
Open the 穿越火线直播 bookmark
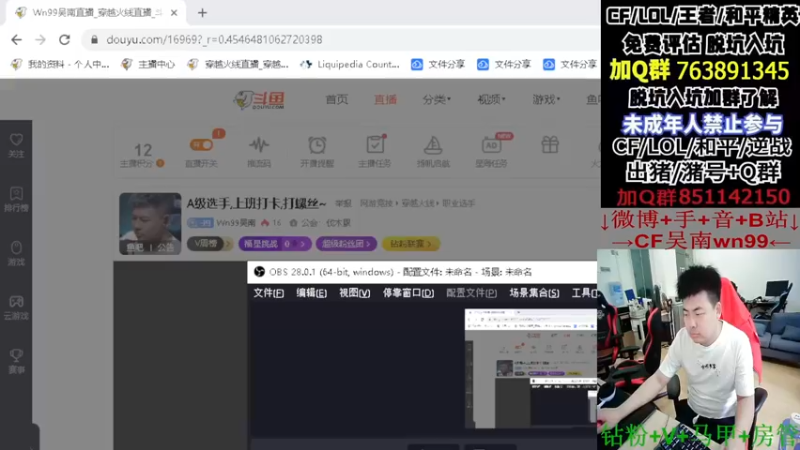[x=238, y=64]
